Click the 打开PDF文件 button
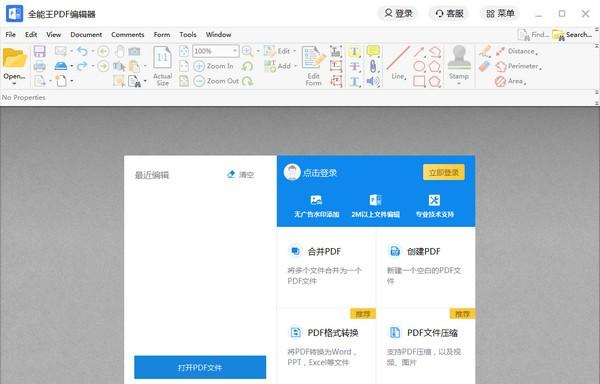 point(200,367)
